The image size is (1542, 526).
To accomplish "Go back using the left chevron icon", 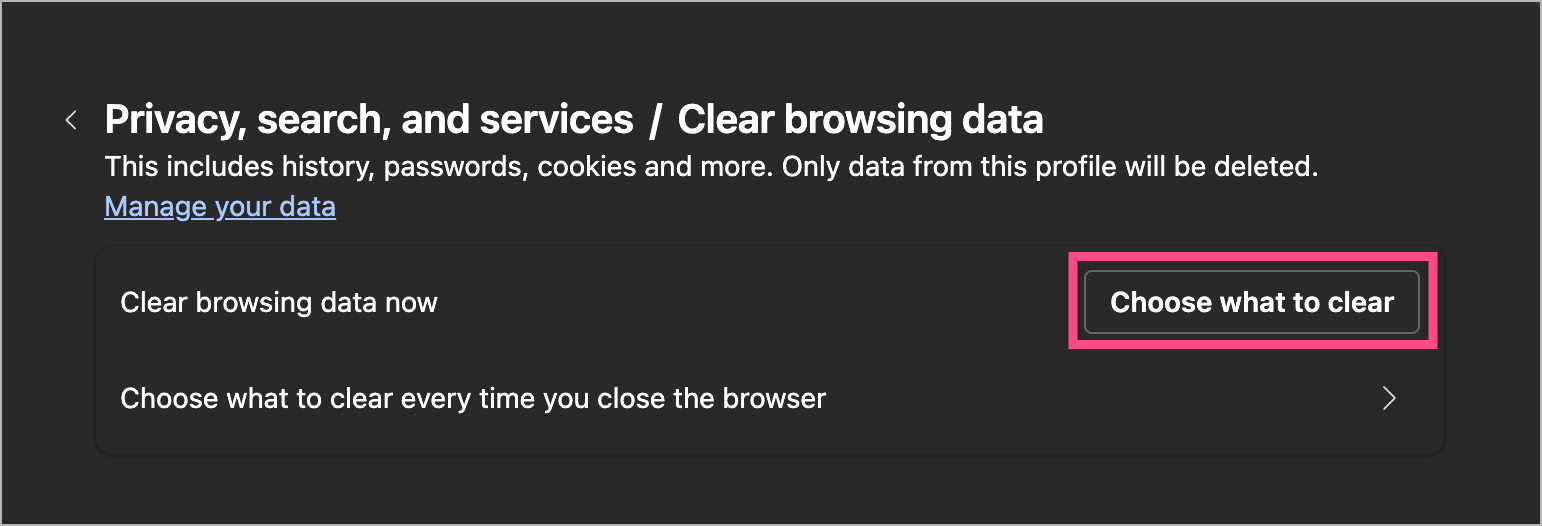I will click(71, 120).
